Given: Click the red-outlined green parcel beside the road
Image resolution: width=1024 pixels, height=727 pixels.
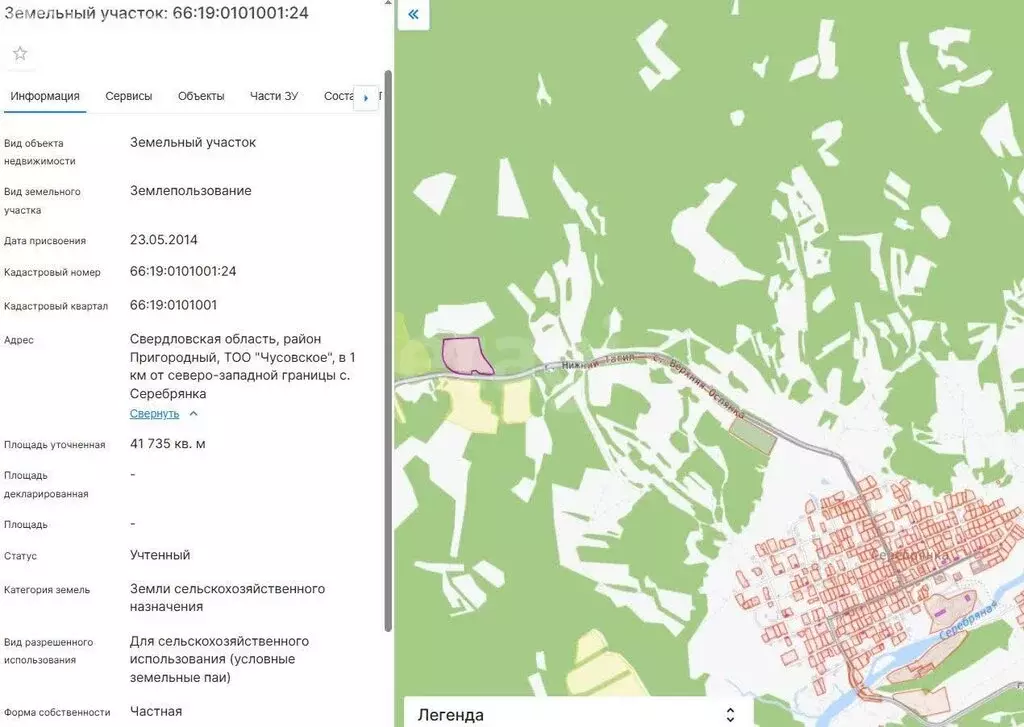Looking at the screenshot, I should point(753,436).
